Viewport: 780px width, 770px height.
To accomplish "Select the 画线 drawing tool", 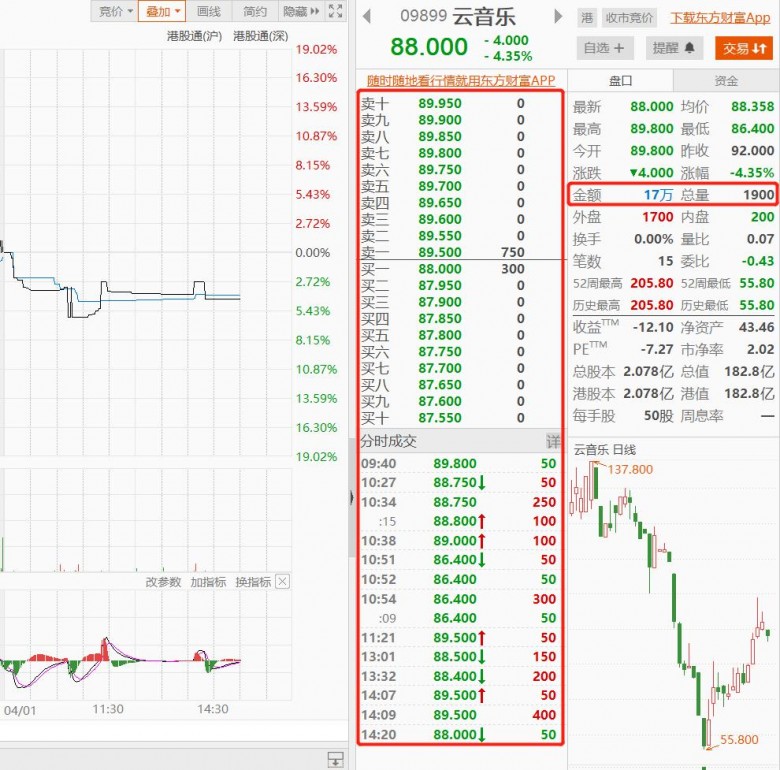I will point(208,11).
